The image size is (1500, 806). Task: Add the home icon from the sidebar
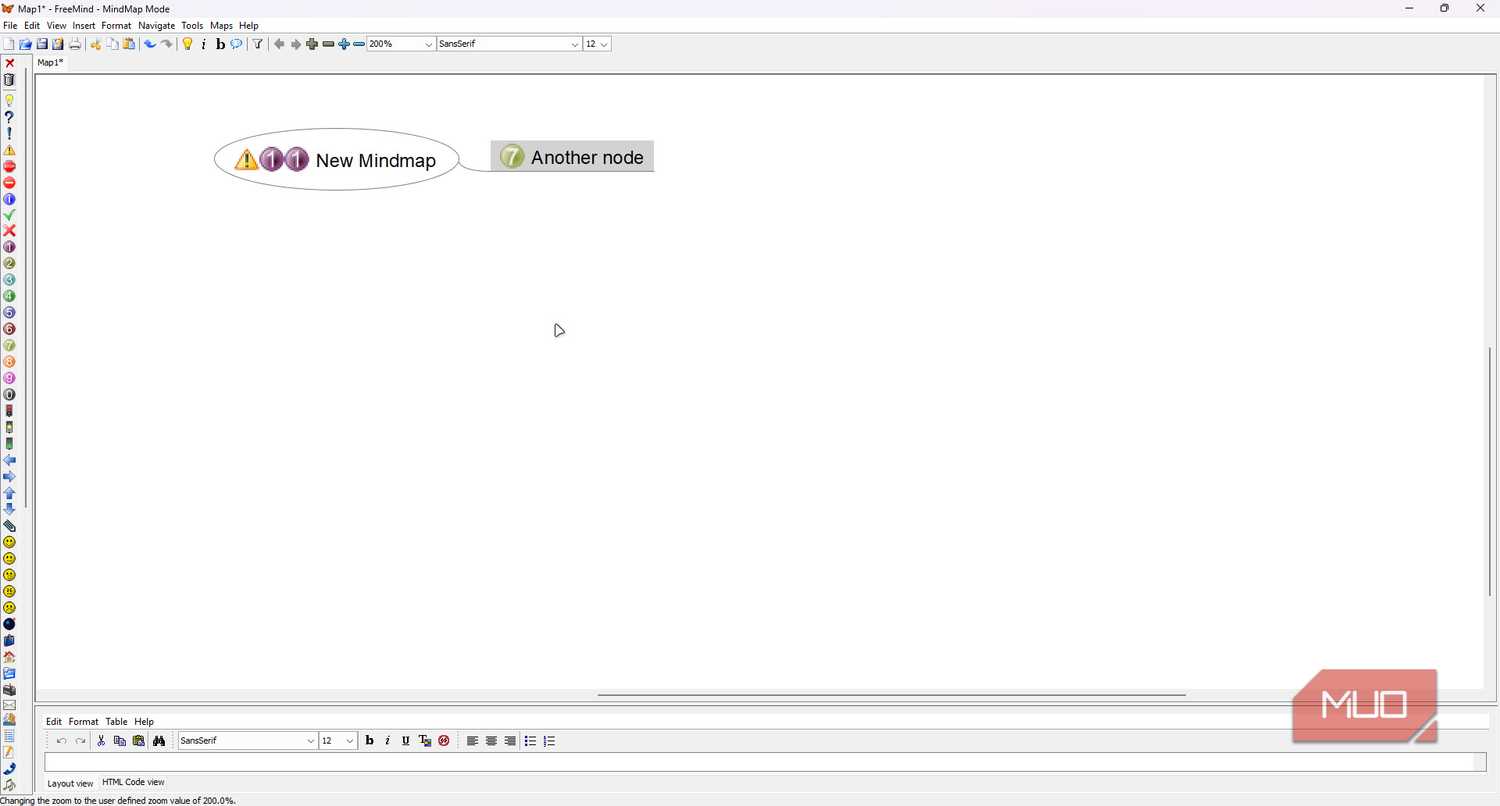[10, 657]
